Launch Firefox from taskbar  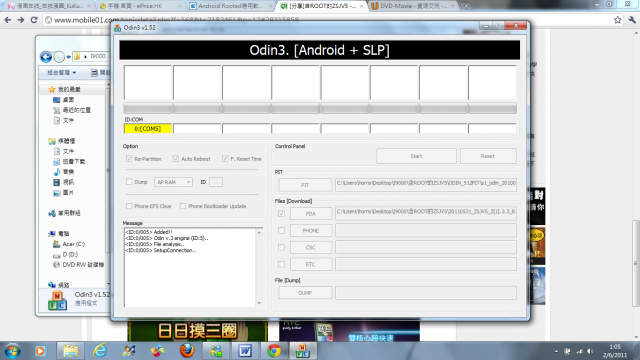[x=187, y=351]
